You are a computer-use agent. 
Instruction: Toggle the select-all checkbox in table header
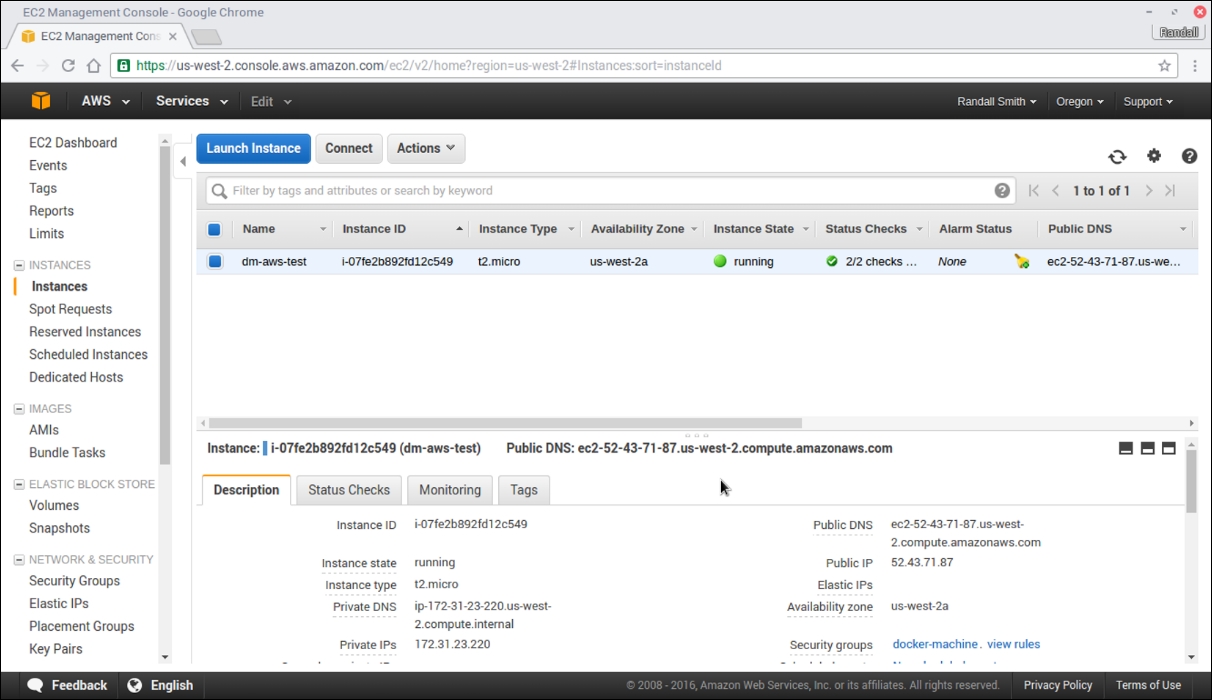[x=214, y=229]
